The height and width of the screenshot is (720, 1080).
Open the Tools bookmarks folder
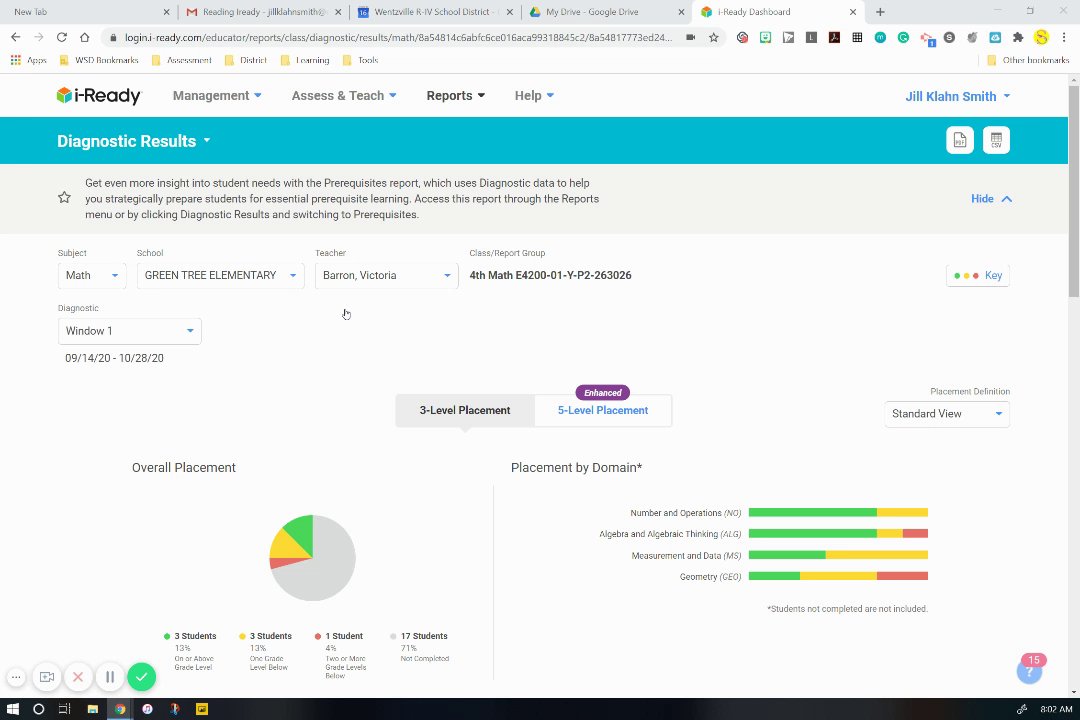[360, 61]
